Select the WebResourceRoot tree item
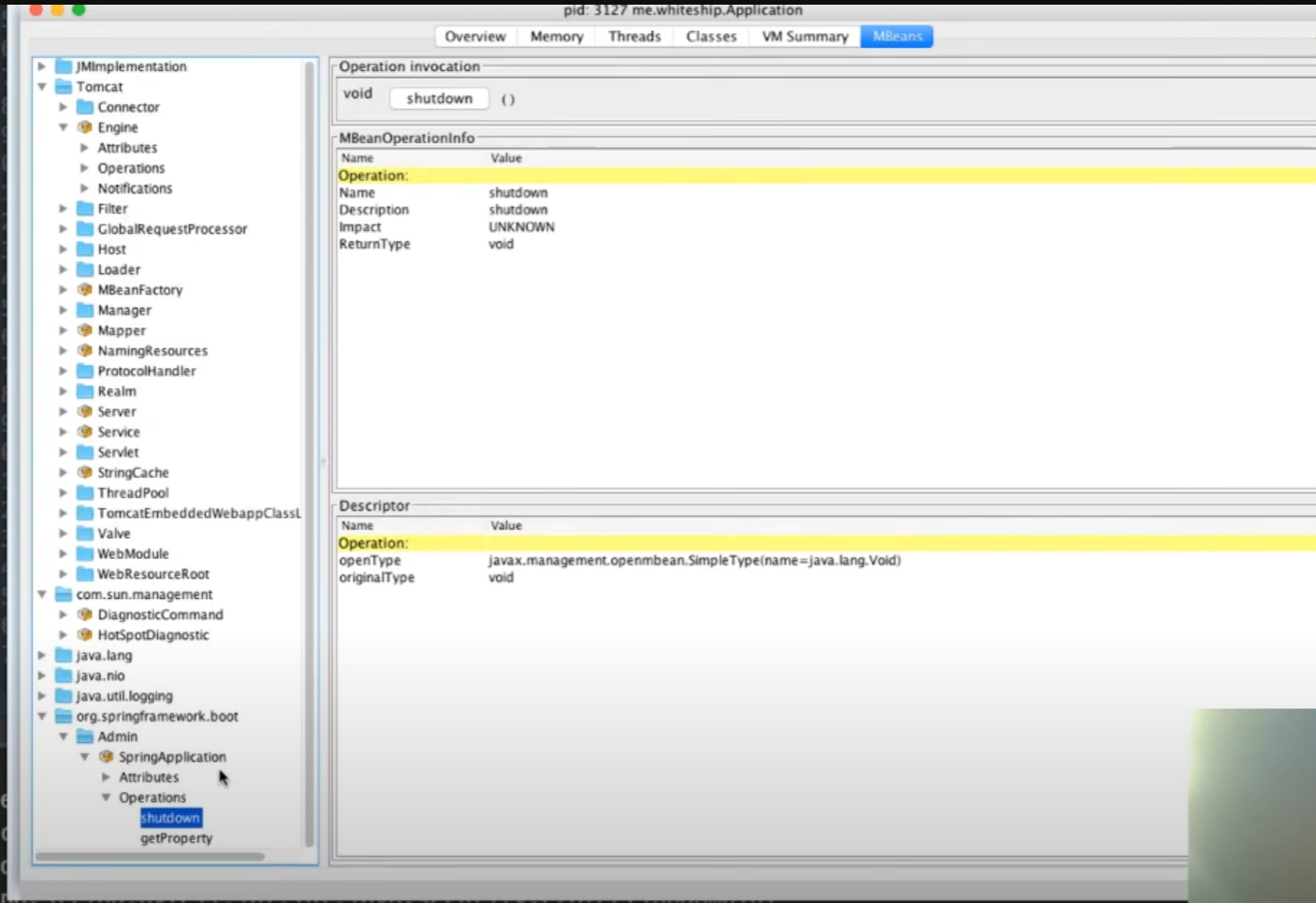The image size is (1316, 903). pyautogui.click(x=154, y=575)
